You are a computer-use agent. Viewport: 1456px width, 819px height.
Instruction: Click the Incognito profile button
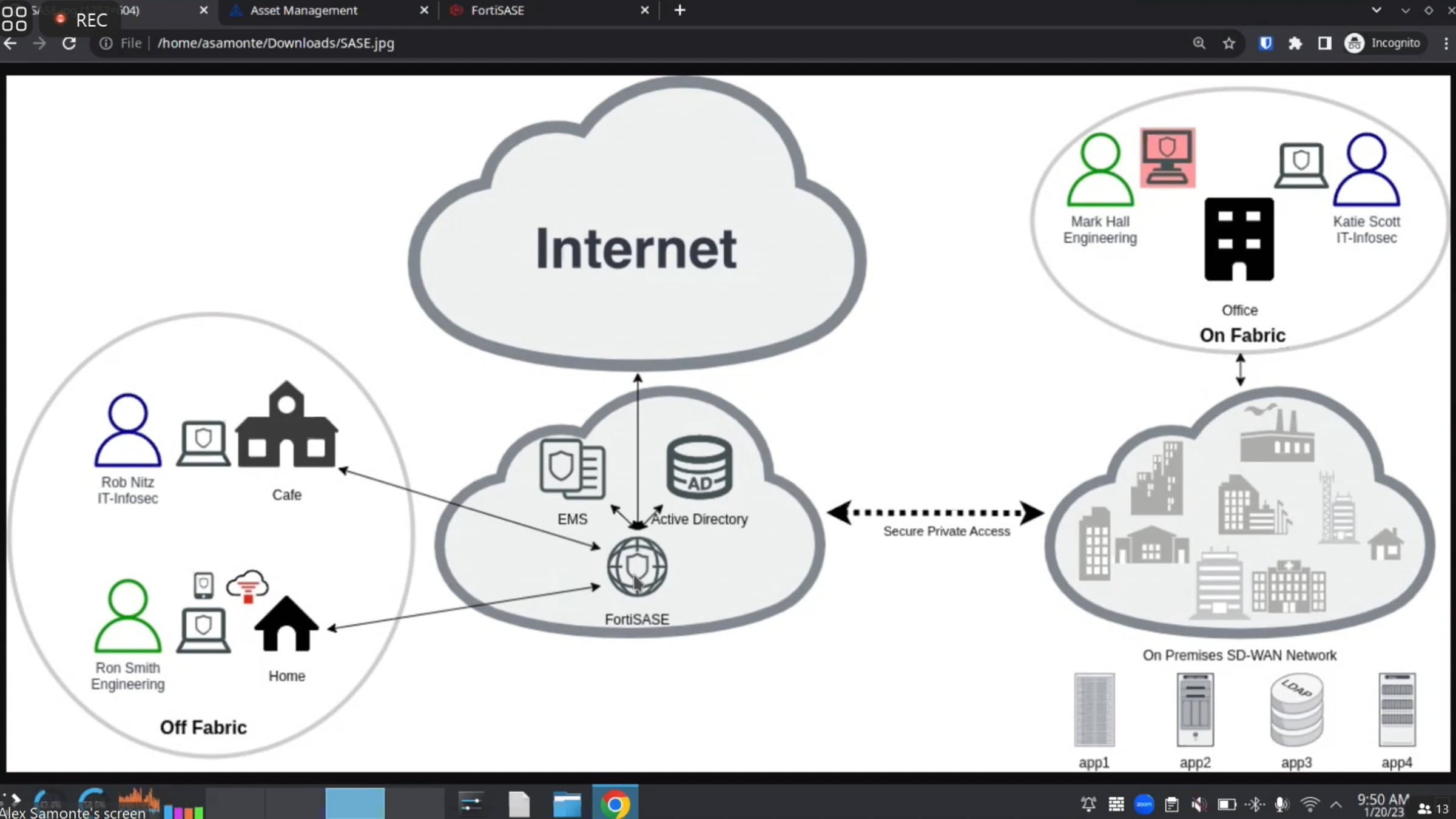[1383, 43]
